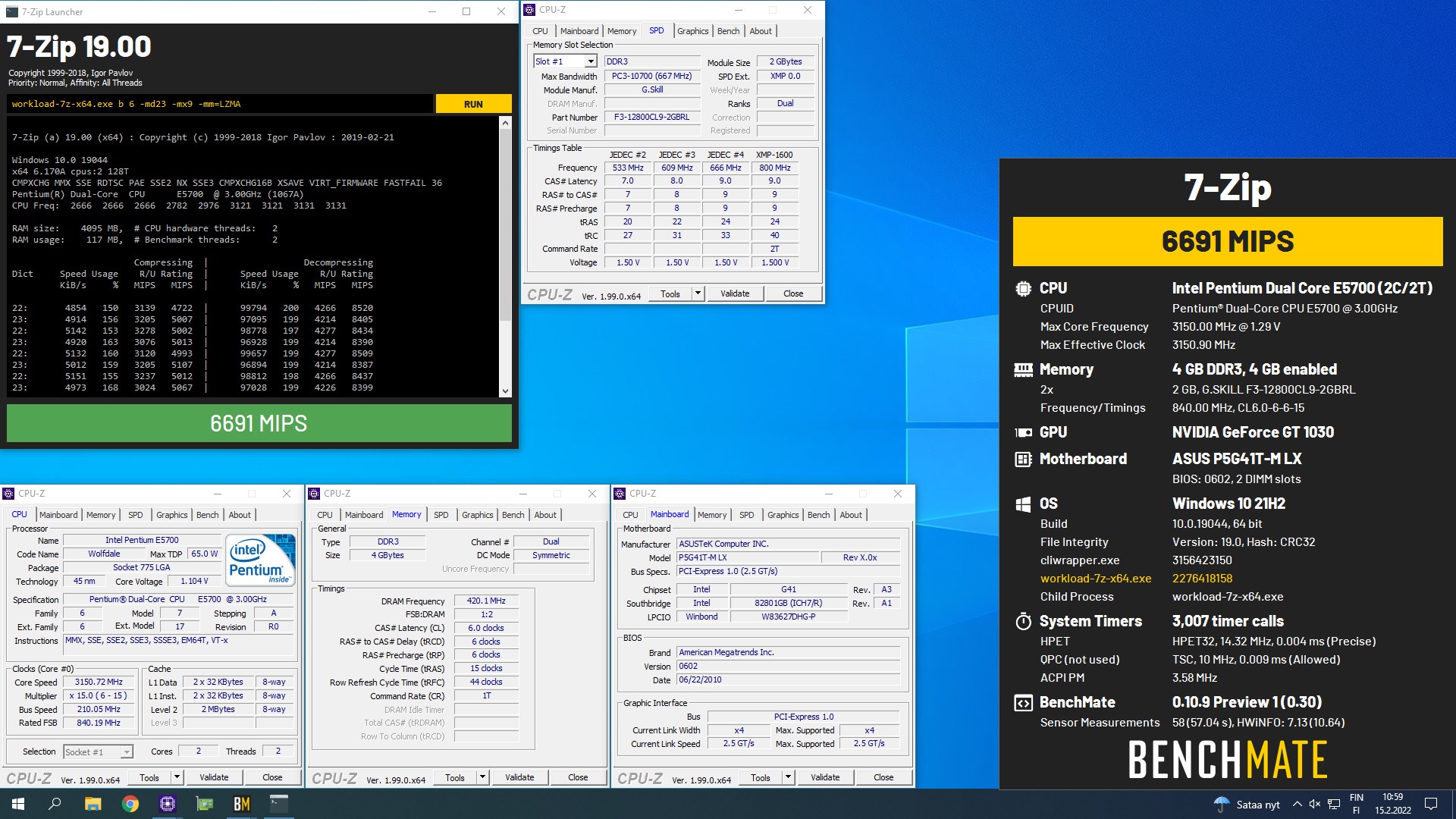Click the Intel Pentium inside logo

pos(260,560)
